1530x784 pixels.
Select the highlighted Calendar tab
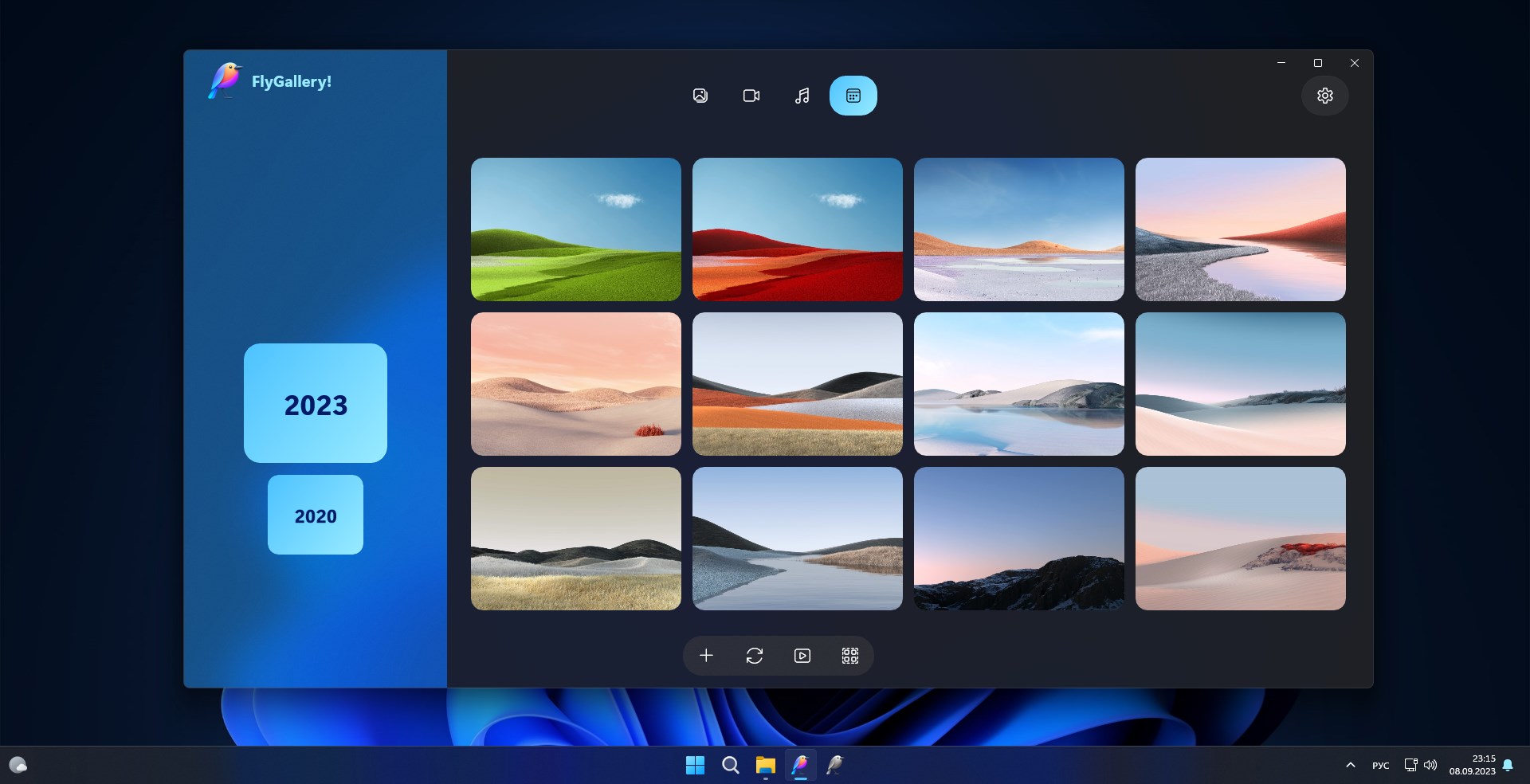coord(853,96)
